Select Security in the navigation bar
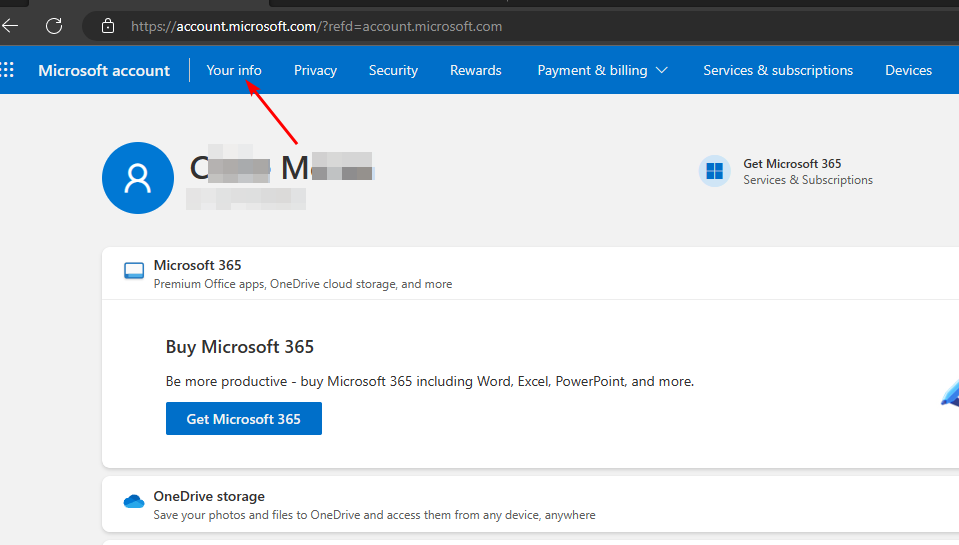Viewport: 959px width, 545px height. click(x=393, y=70)
